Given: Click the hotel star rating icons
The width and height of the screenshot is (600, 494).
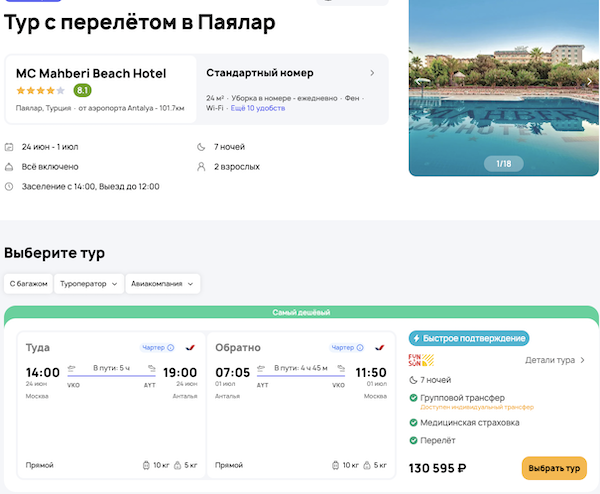Looking at the screenshot, I should coord(42,90).
